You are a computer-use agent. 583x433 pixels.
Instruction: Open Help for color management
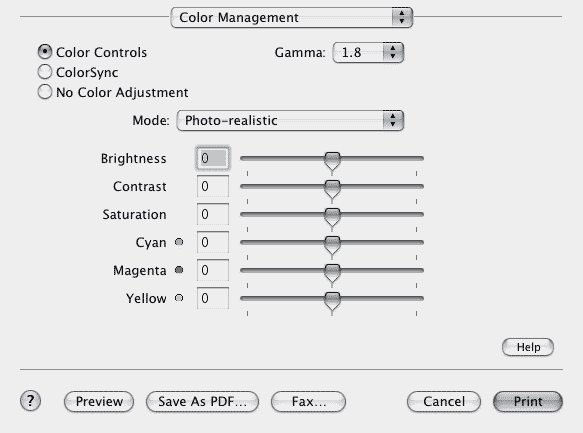(x=528, y=347)
